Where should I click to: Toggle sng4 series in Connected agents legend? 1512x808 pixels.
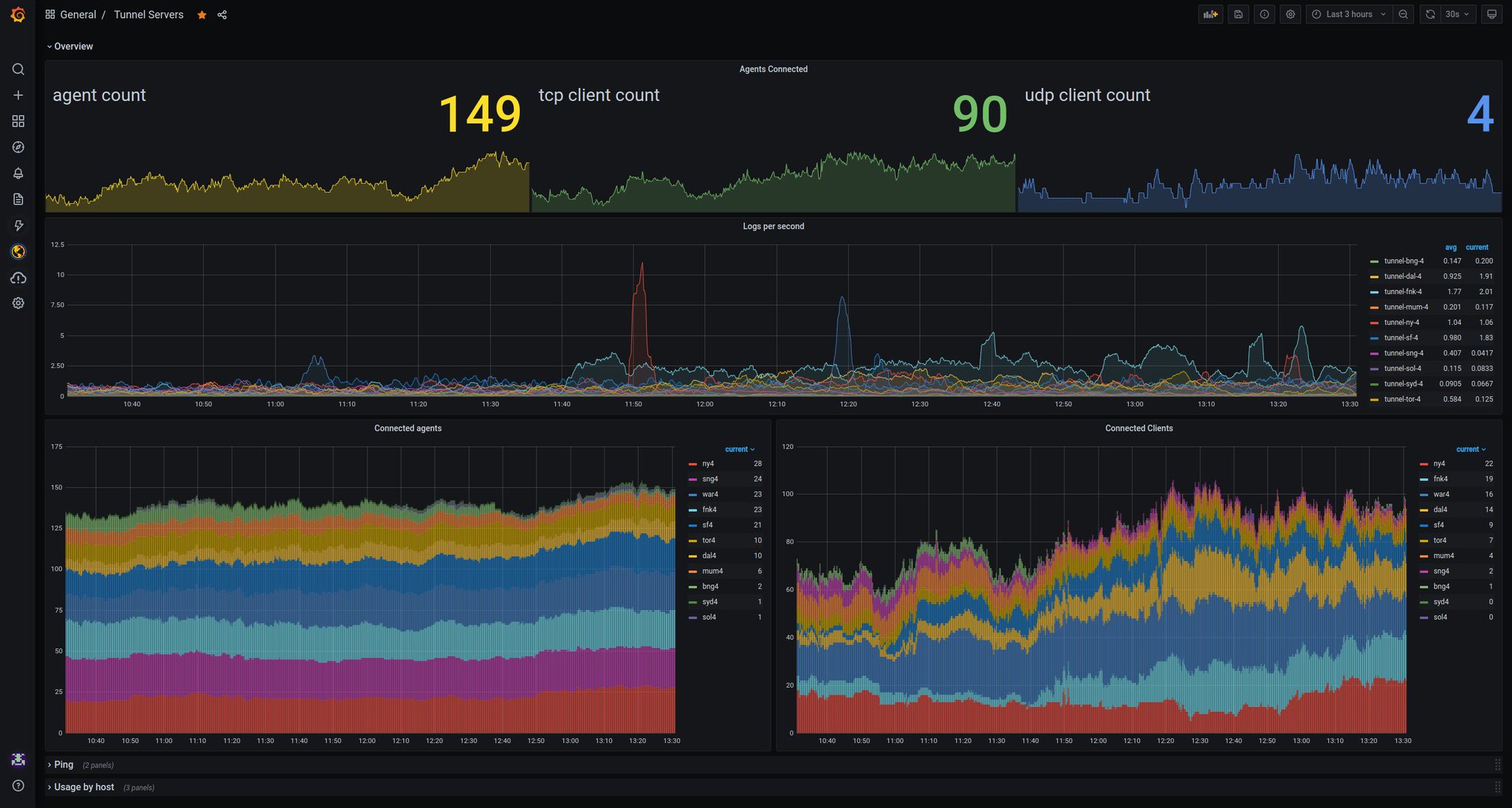click(x=709, y=479)
